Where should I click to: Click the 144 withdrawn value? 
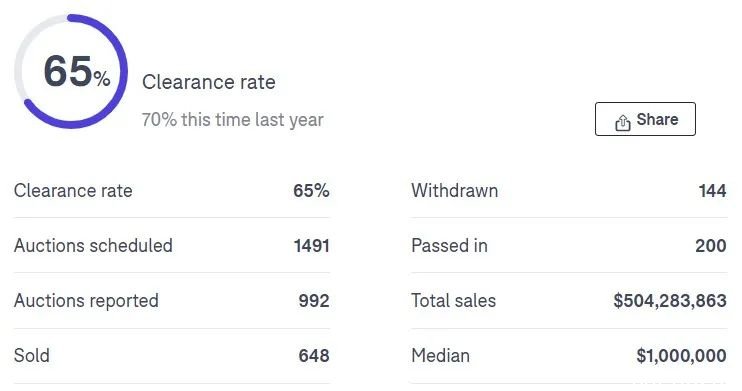[712, 191]
